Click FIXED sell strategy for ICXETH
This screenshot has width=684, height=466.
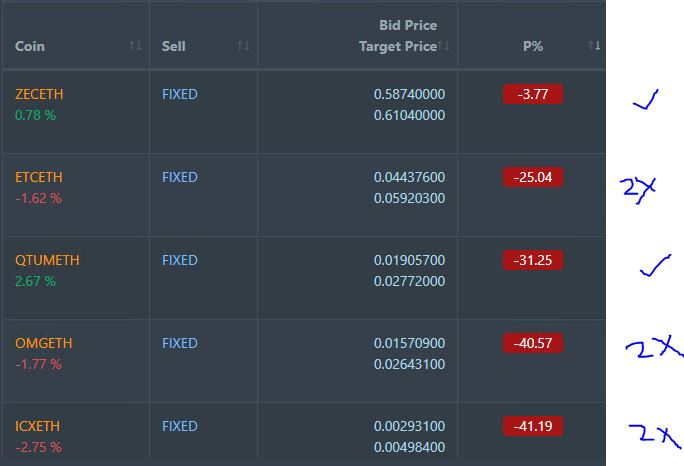180,426
